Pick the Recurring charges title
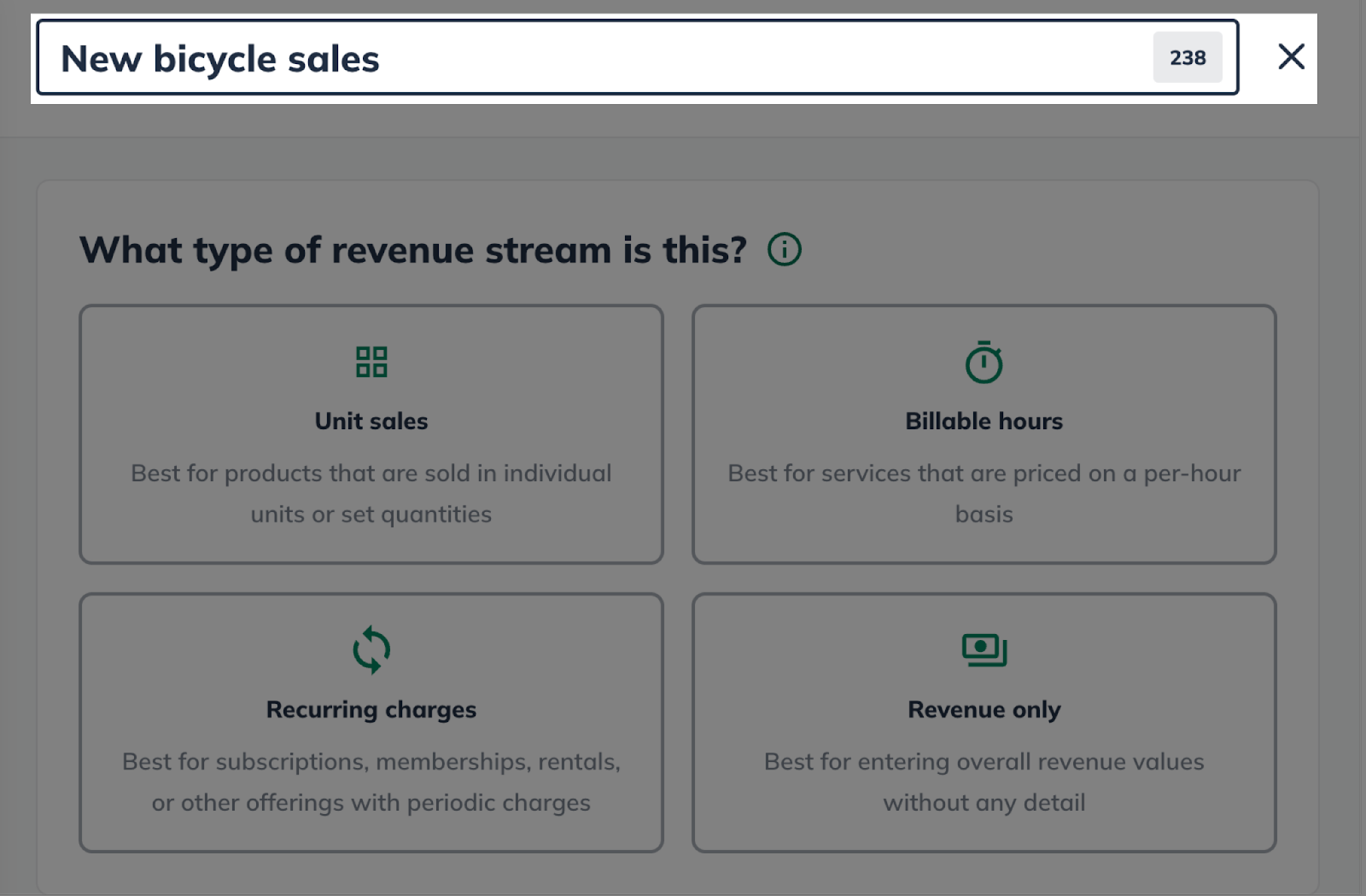1366x896 pixels. [371, 710]
